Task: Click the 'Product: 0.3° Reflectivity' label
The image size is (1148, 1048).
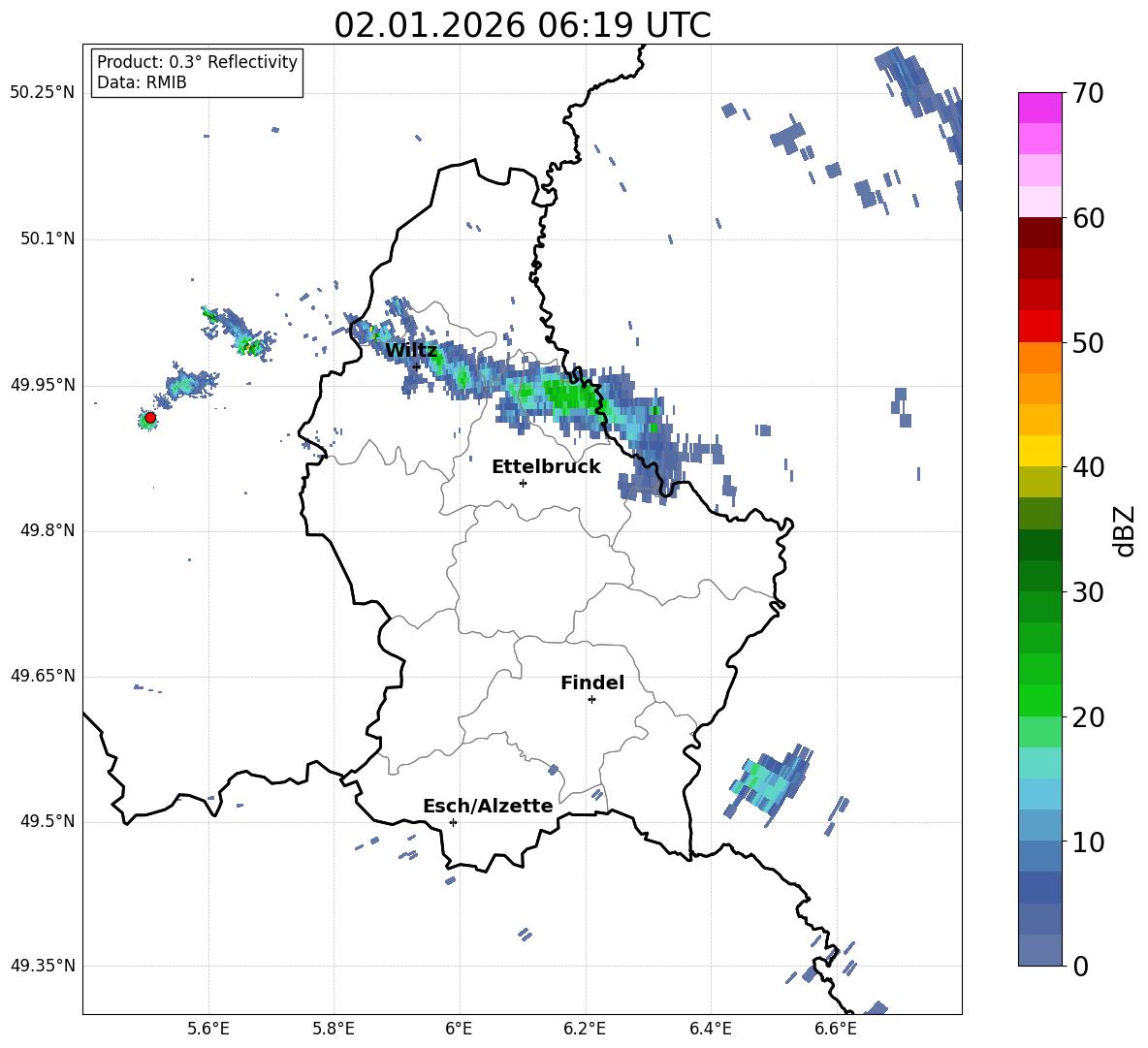Action: [x=197, y=62]
